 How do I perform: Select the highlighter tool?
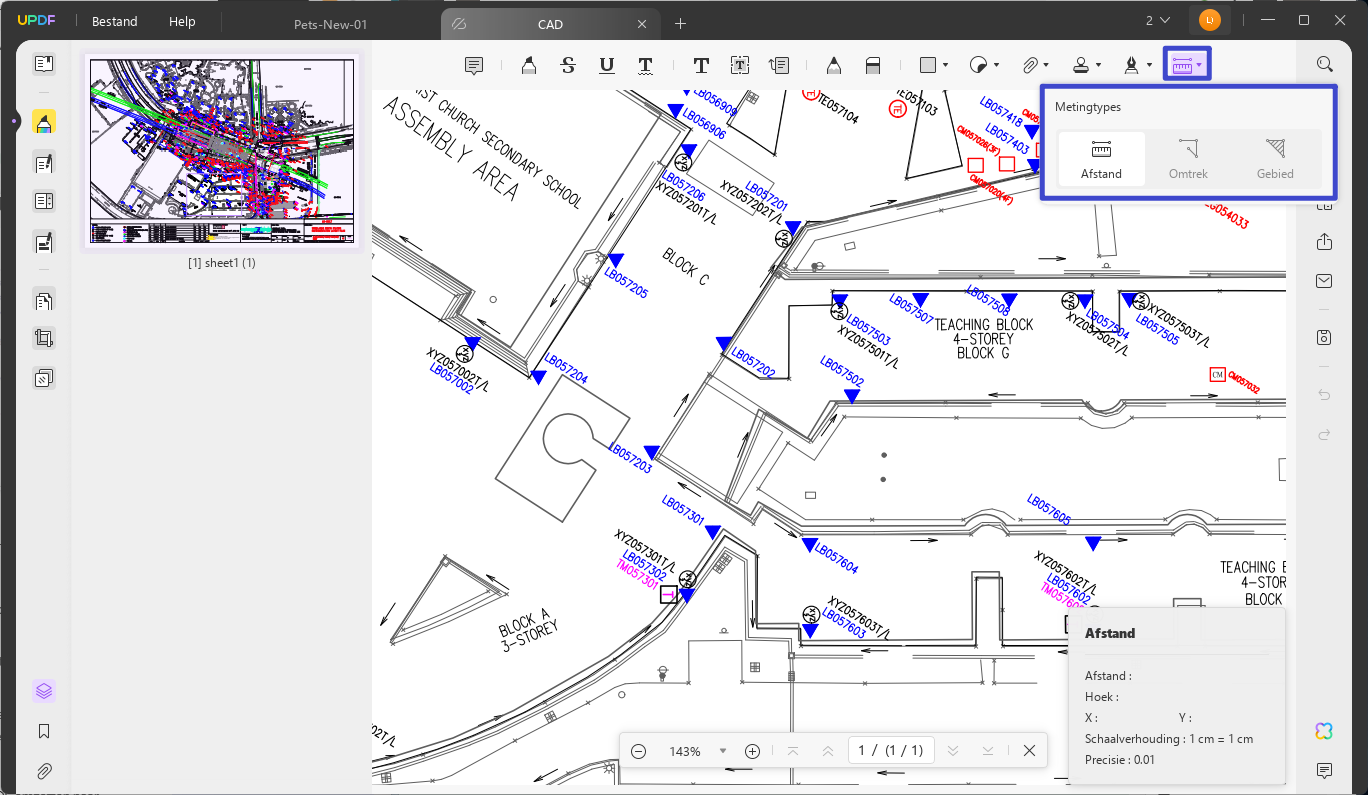(528, 65)
